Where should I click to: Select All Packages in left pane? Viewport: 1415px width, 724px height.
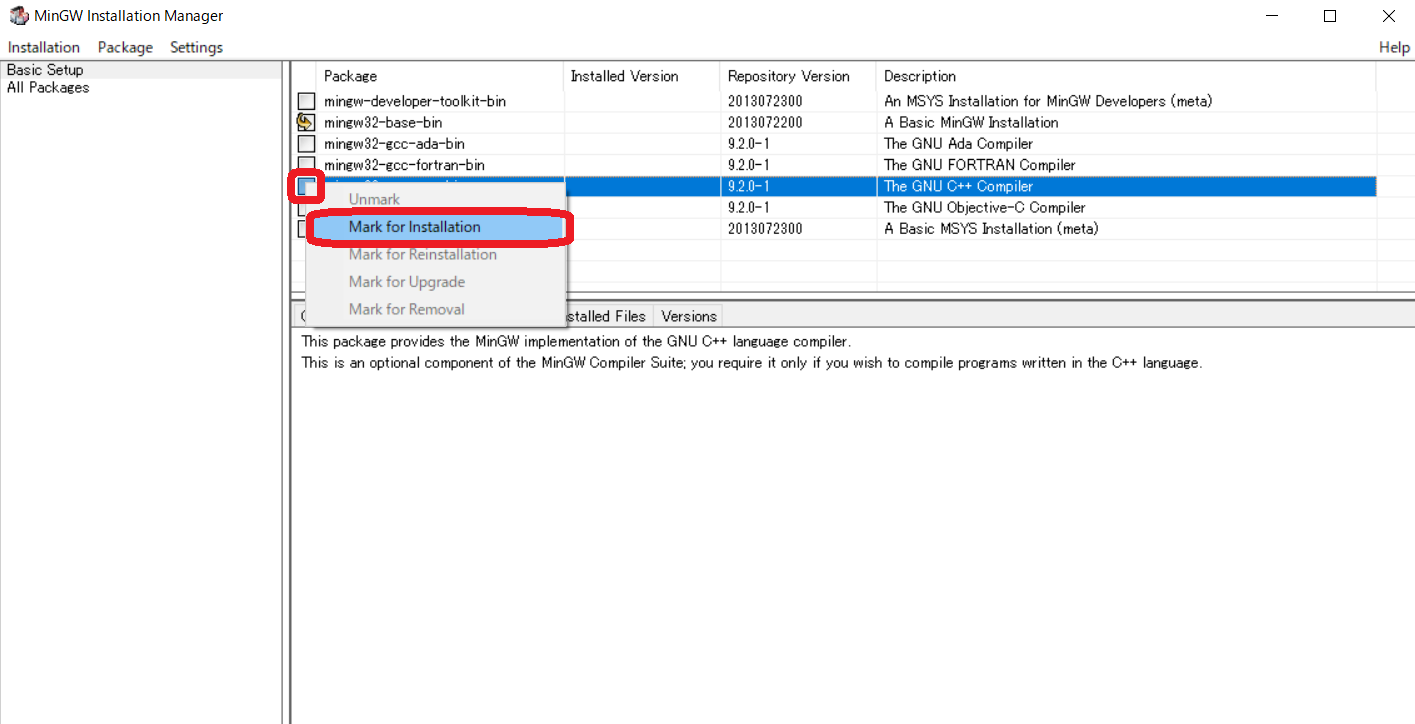48,87
